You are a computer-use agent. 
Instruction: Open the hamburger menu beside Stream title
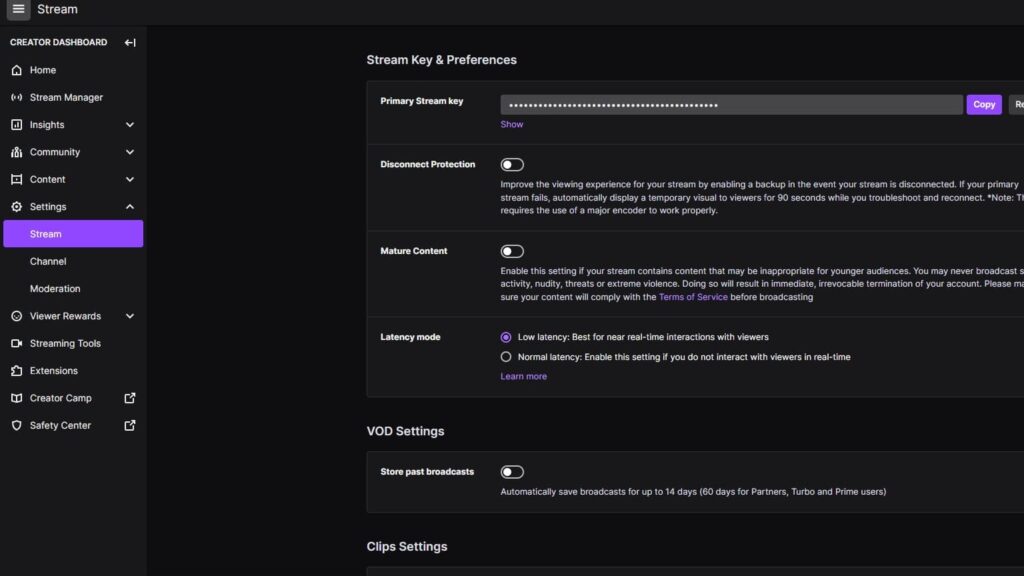point(18,9)
